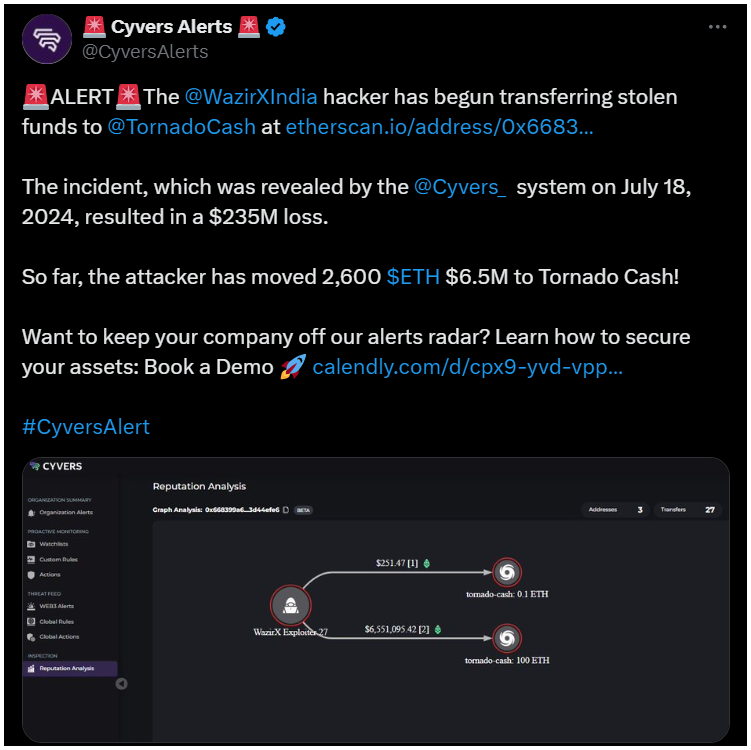Open the @WazirXIndia mention link
The width and height of the screenshot is (751, 750).
(251, 97)
